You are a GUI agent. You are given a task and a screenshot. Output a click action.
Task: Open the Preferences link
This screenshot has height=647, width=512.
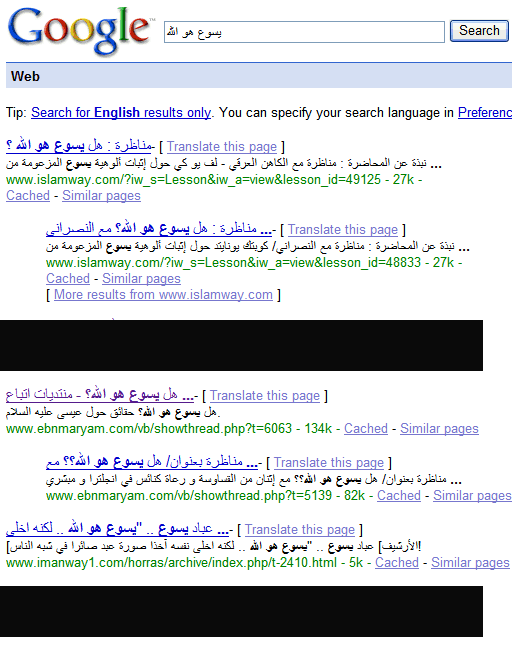[485, 112]
